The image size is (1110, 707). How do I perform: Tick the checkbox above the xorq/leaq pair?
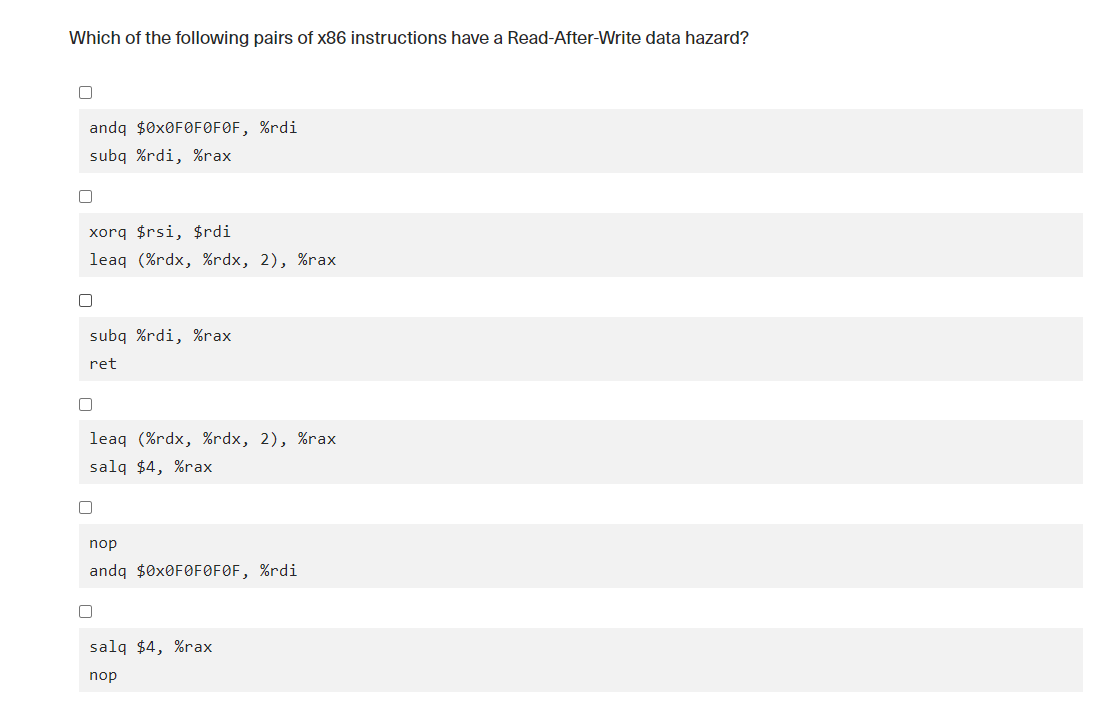85,196
